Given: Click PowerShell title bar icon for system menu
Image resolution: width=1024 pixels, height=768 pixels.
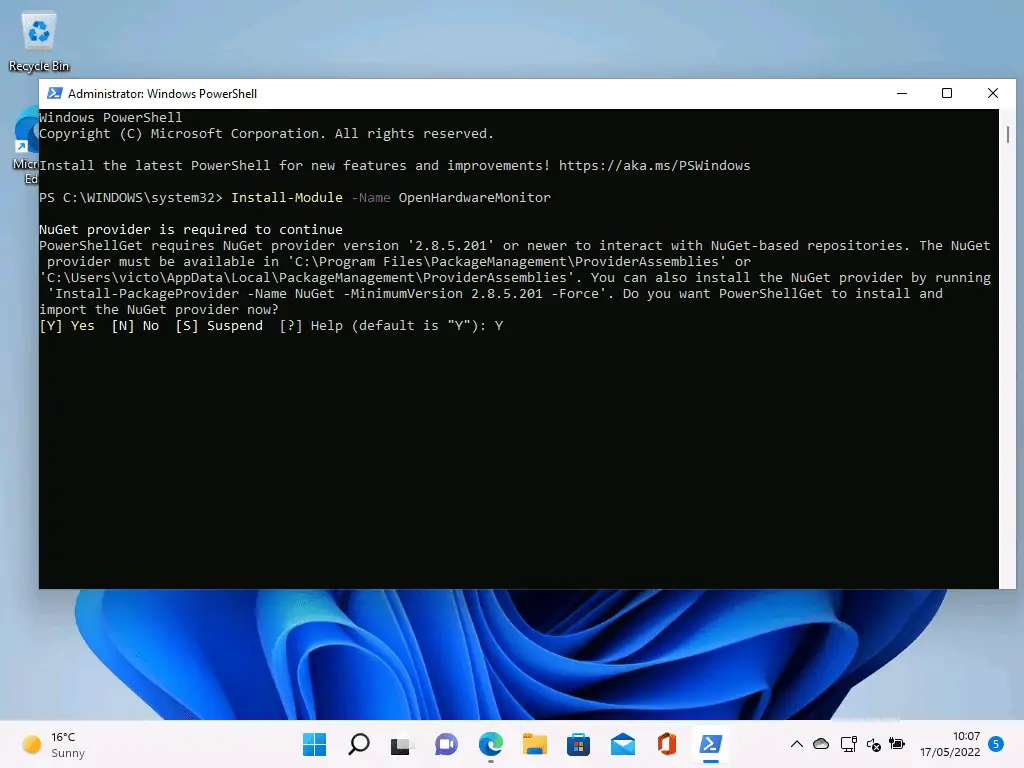Looking at the screenshot, I should [x=54, y=93].
